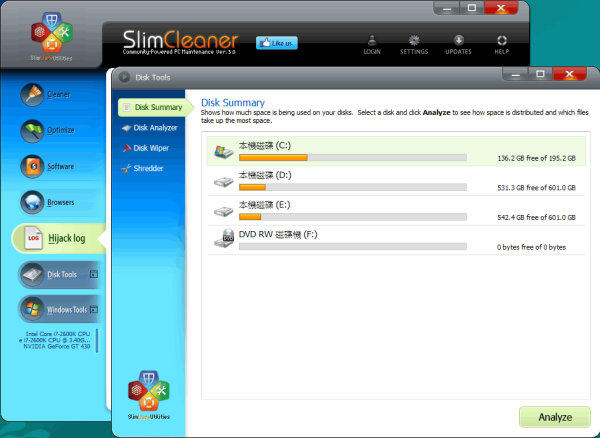Click the D: drive icon

[223, 181]
